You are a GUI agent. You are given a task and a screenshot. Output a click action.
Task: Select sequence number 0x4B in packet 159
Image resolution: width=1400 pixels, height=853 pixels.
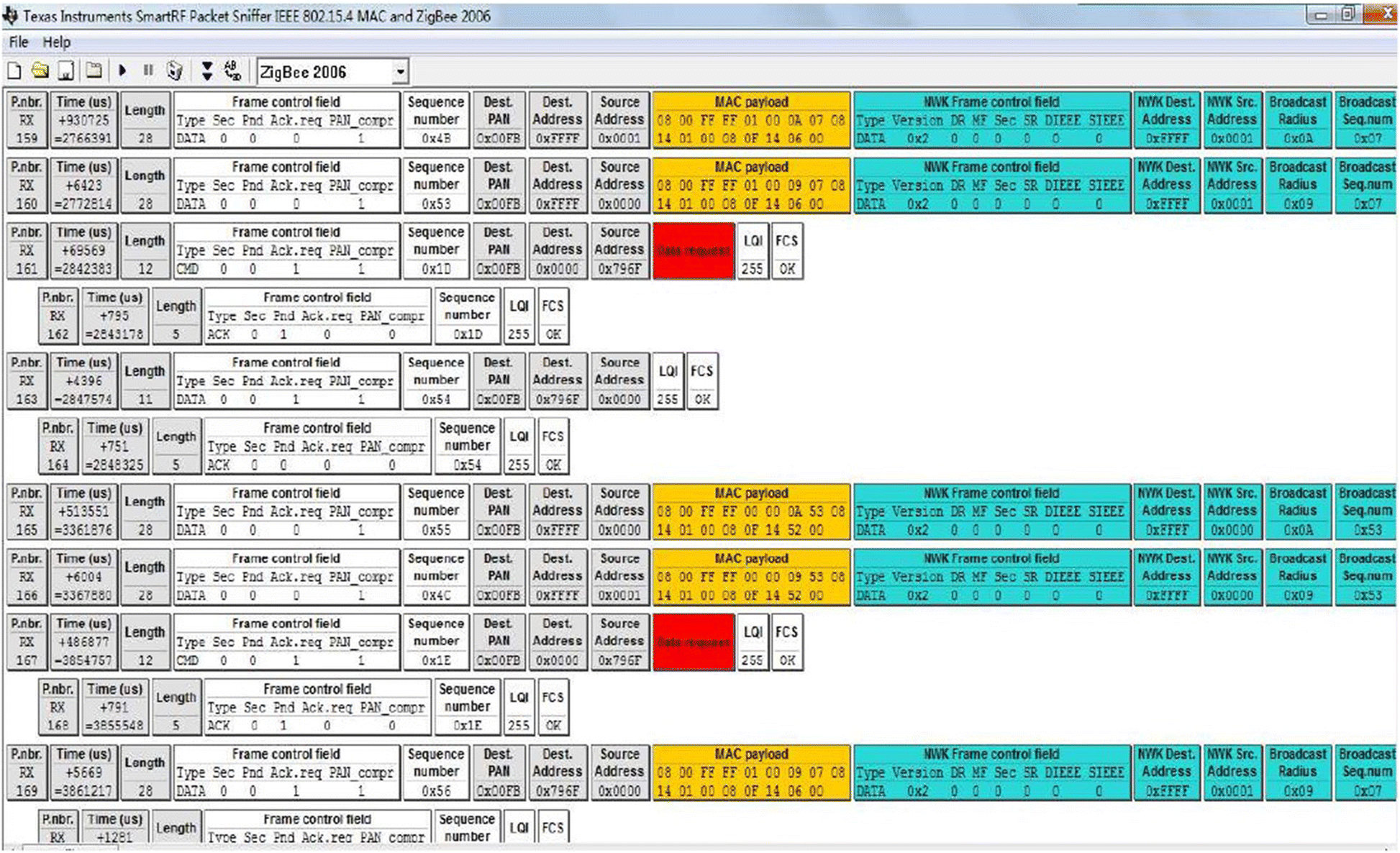[436, 120]
